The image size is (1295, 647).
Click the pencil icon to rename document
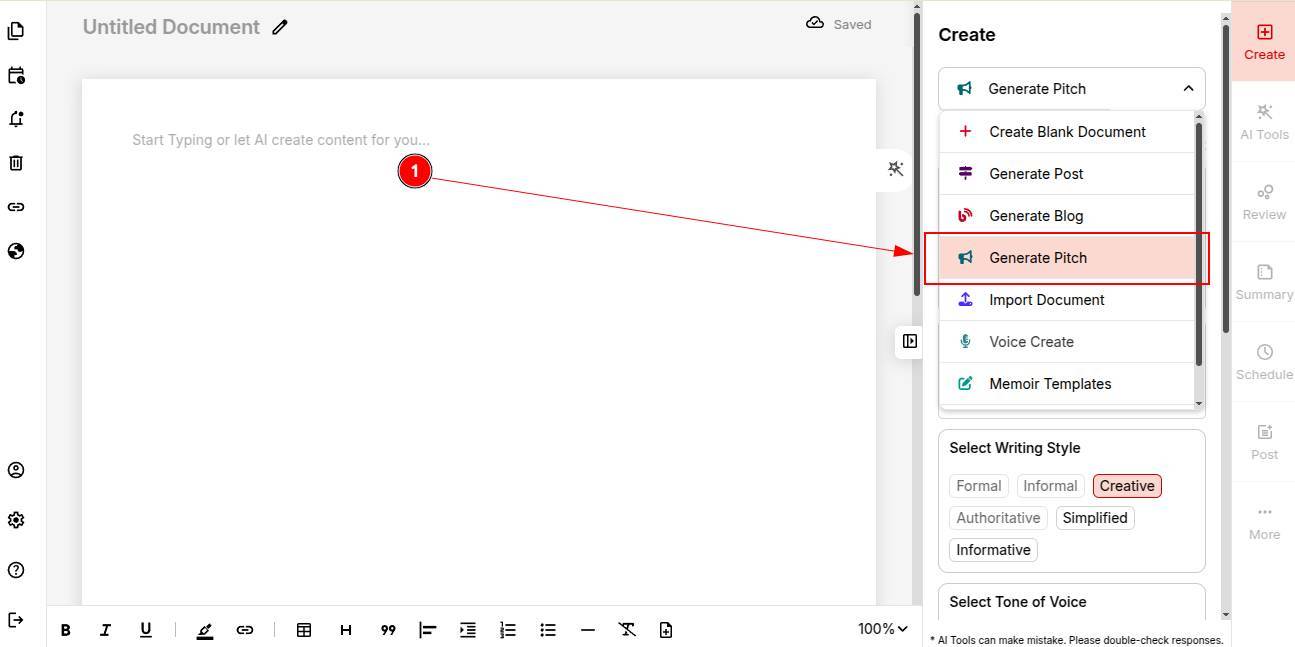[280, 28]
